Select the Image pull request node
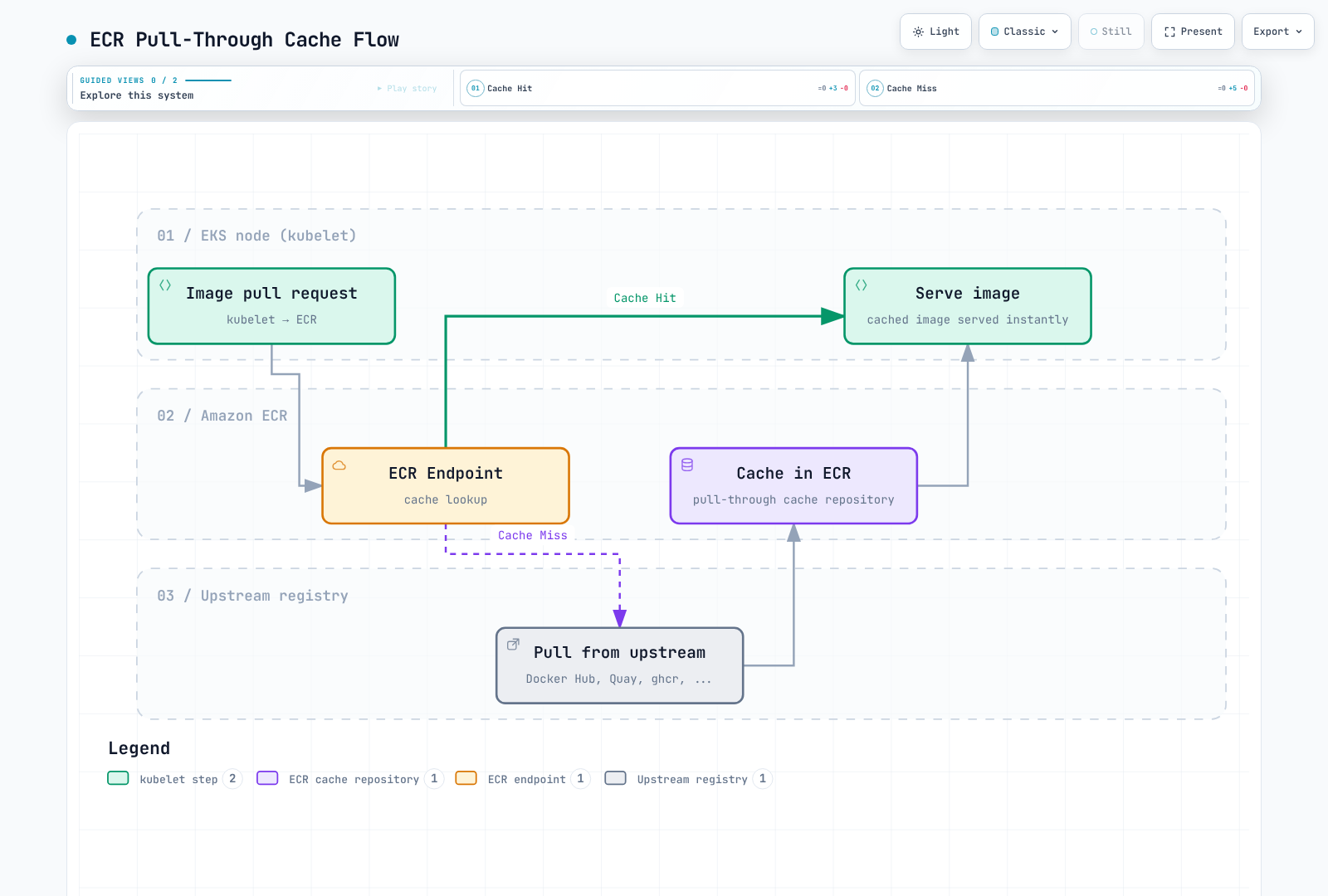This screenshot has height=896, width=1328. (x=271, y=306)
